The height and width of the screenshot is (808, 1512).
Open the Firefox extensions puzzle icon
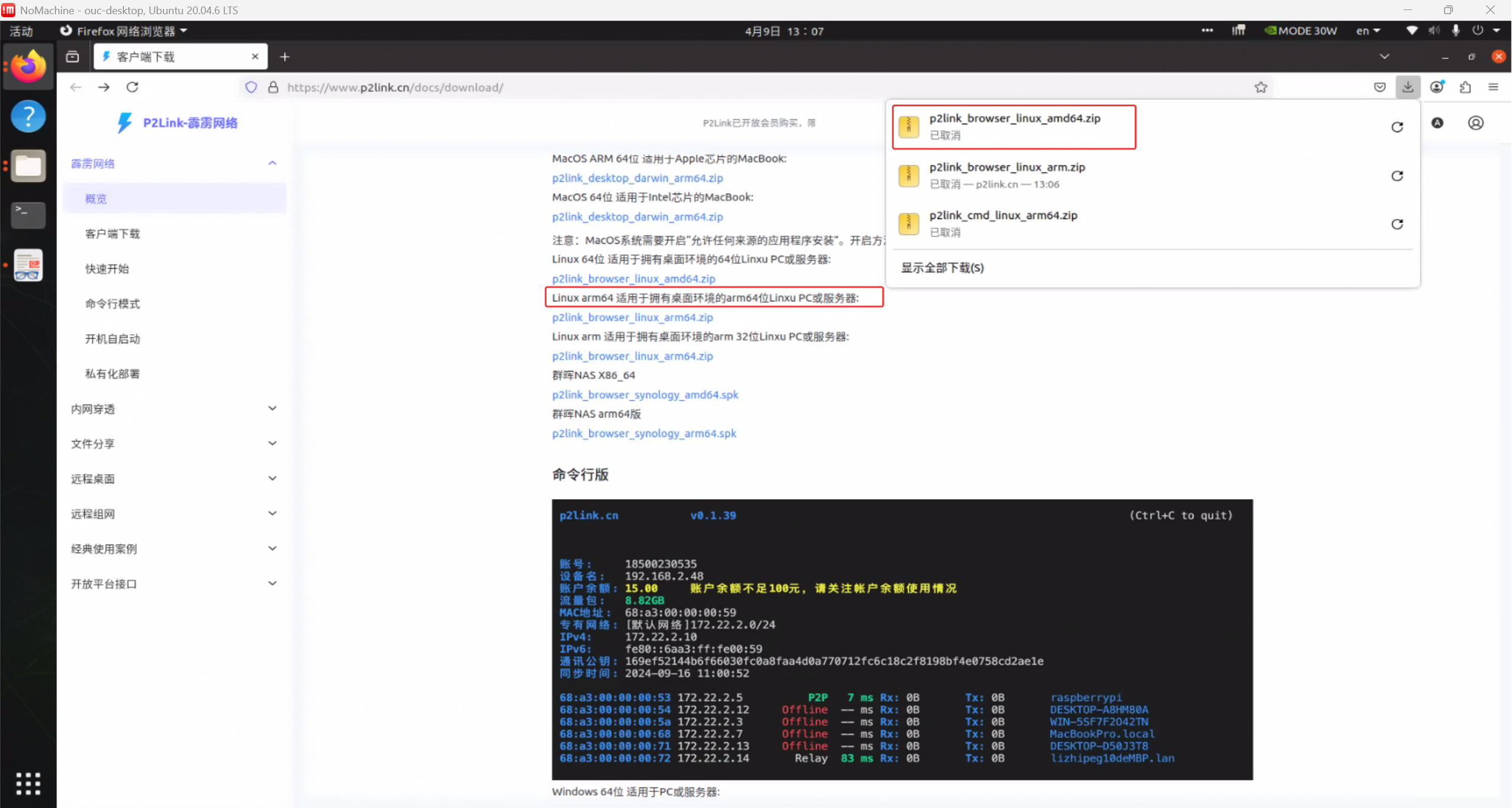tap(1465, 87)
